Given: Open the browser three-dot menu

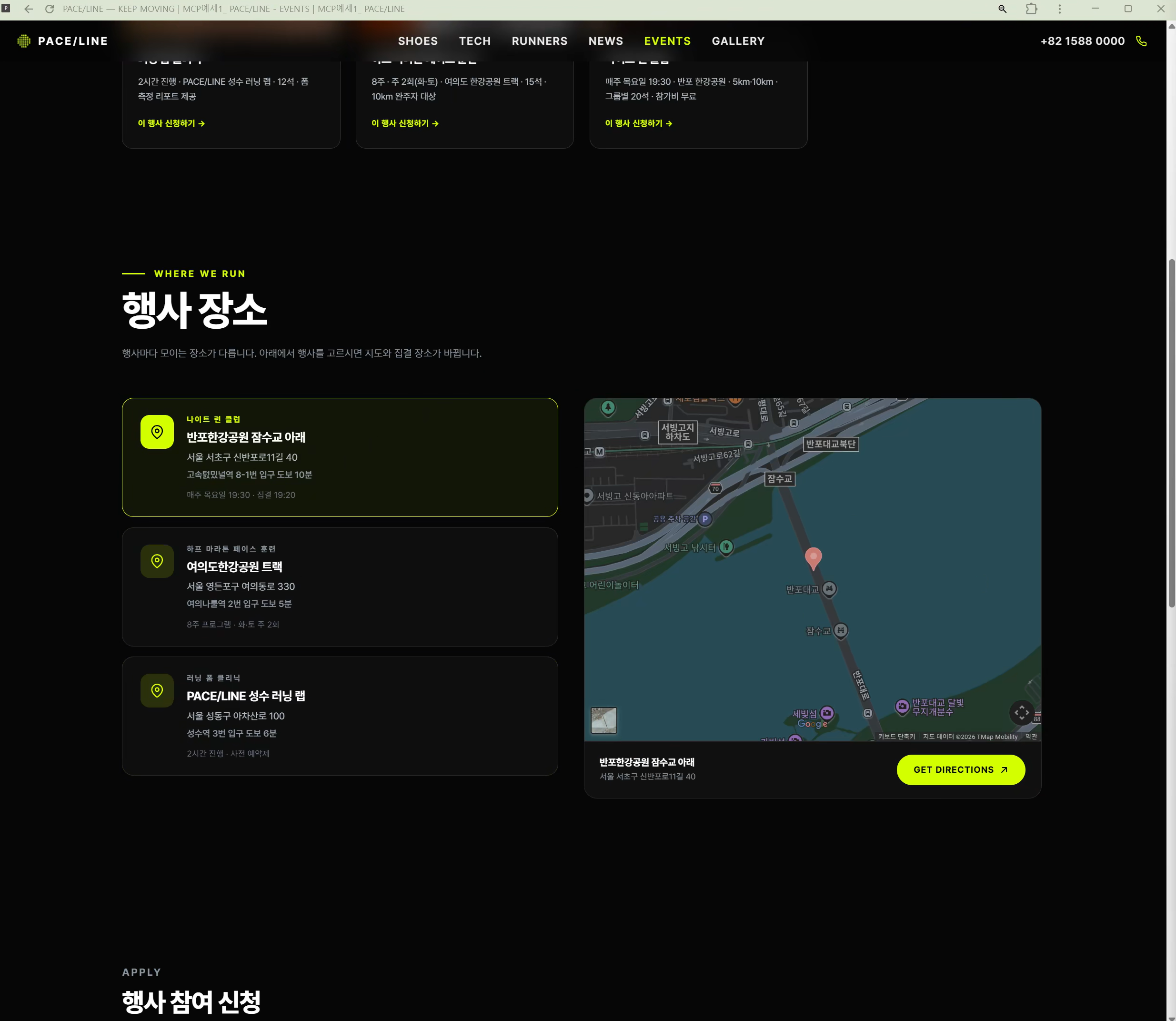Looking at the screenshot, I should click(1059, 9).
